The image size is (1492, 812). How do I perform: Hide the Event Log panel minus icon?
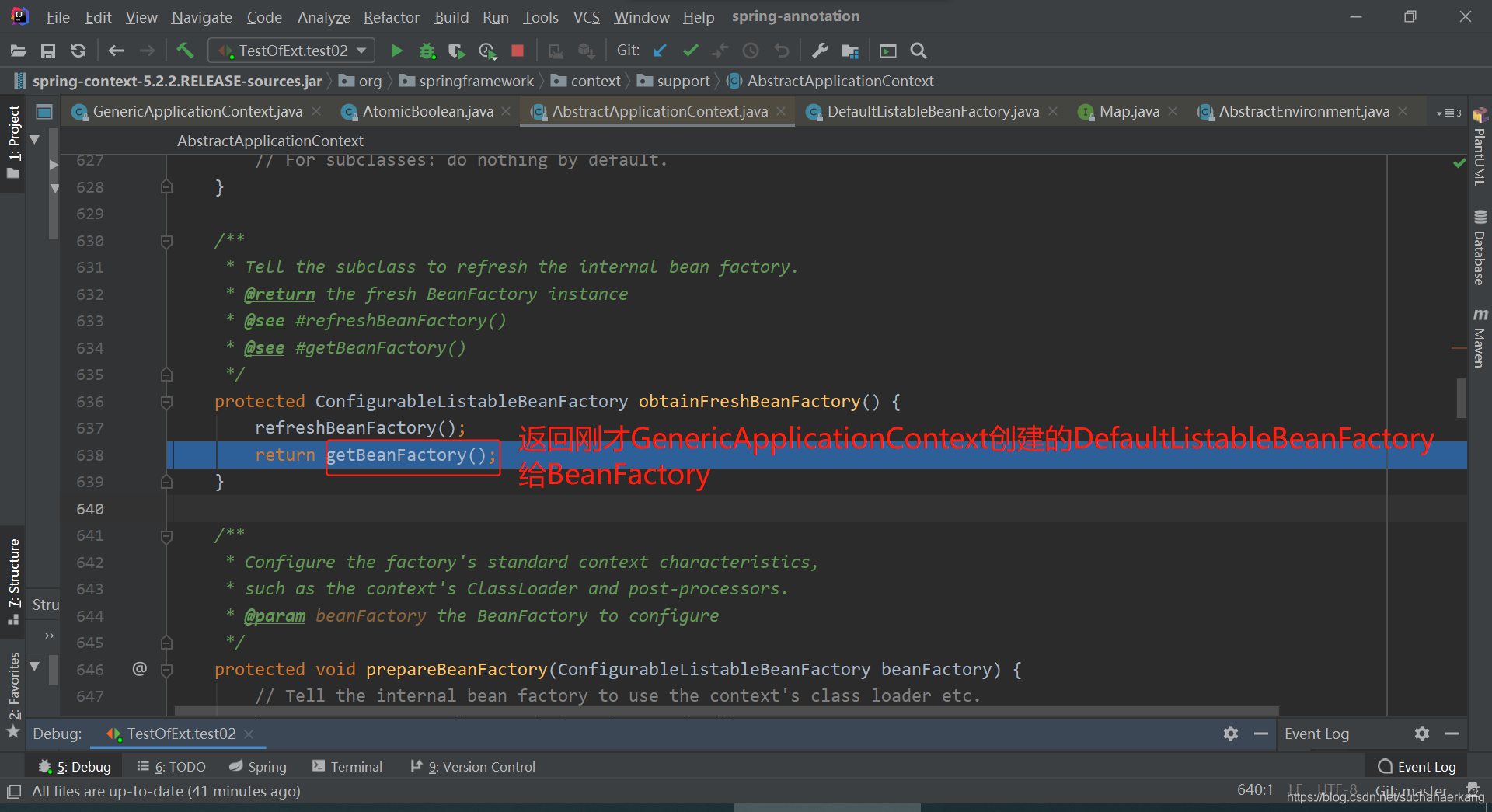[1452, 734]
